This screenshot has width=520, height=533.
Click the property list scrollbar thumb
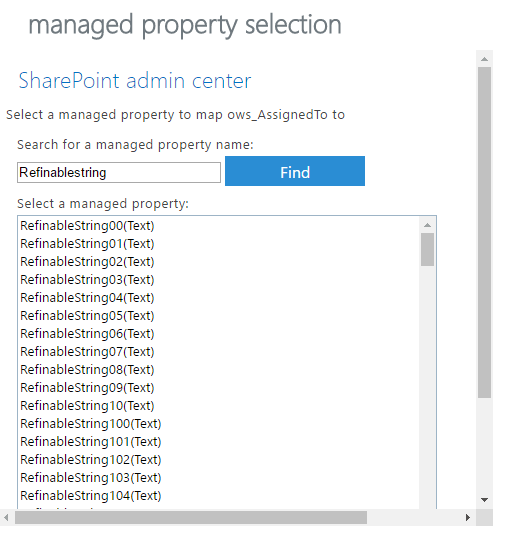427,249
